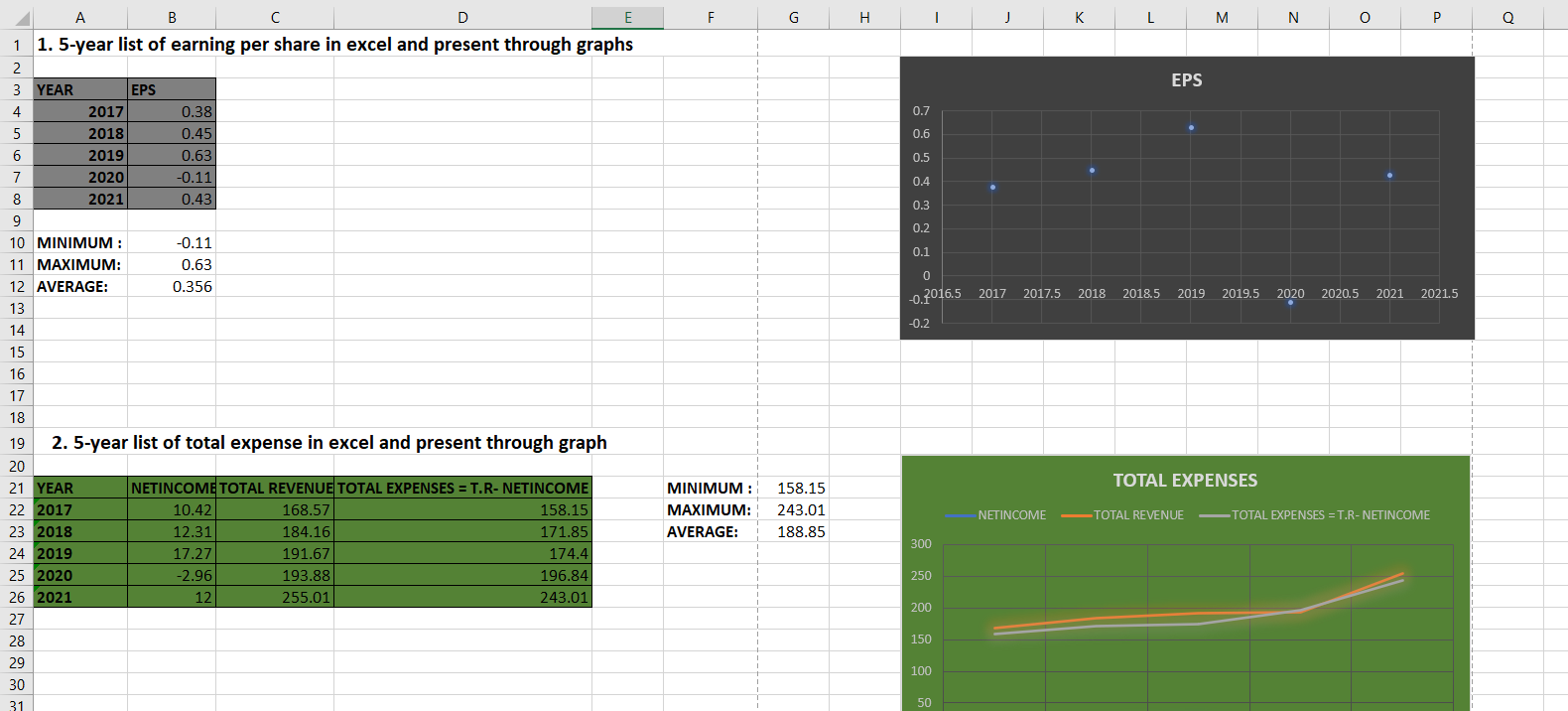Viewport: 1568px width, 711px height.
Task: Select EPS value 0.43
Action: [172, 199]
